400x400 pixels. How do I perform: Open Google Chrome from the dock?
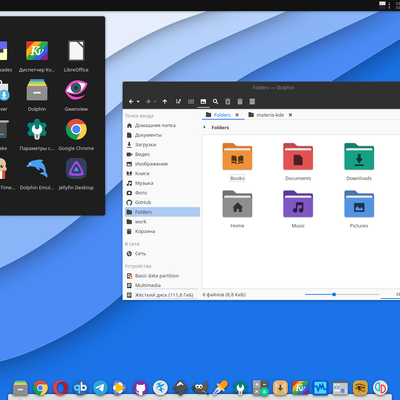[x=40, y=388]
